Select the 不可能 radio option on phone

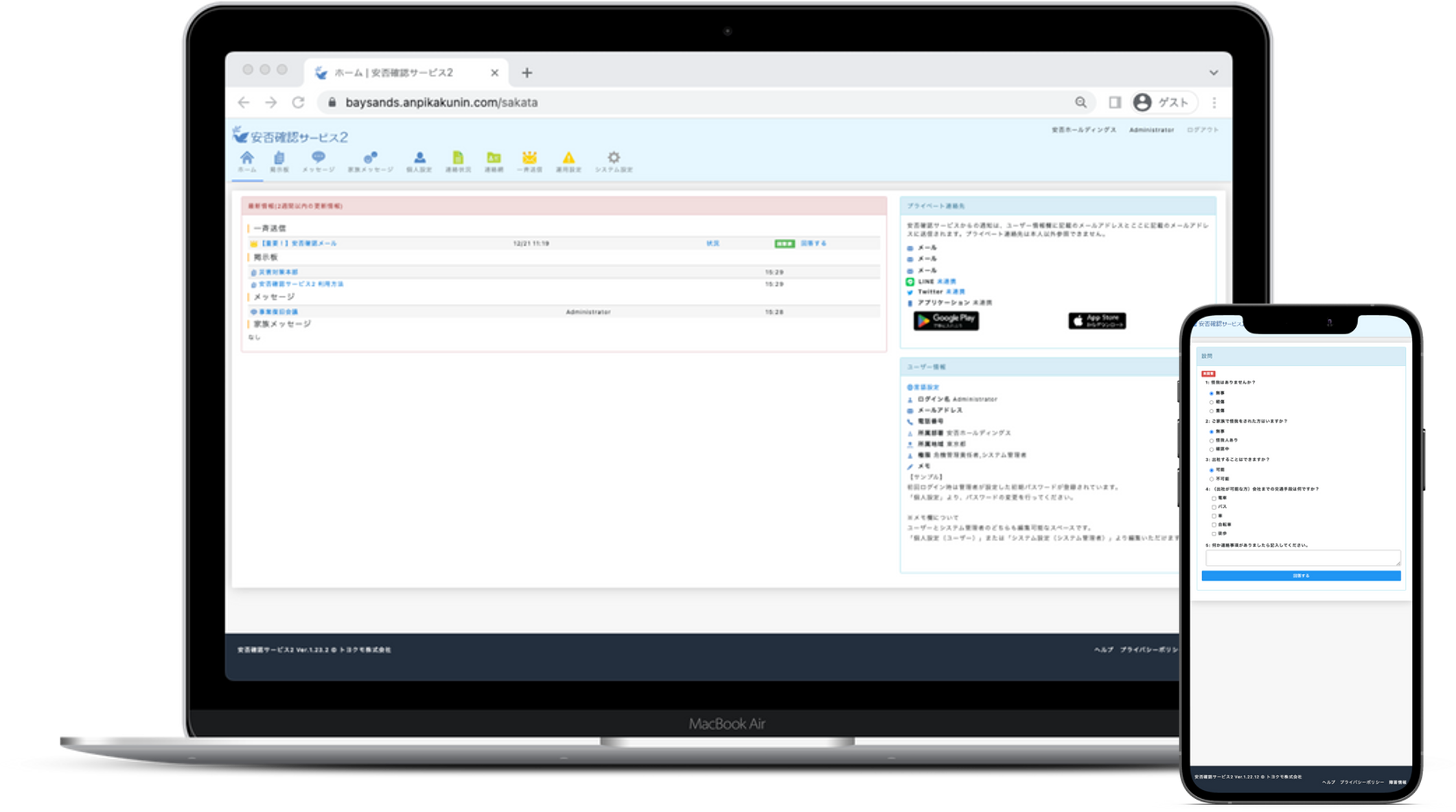[x=1212, y=479]
